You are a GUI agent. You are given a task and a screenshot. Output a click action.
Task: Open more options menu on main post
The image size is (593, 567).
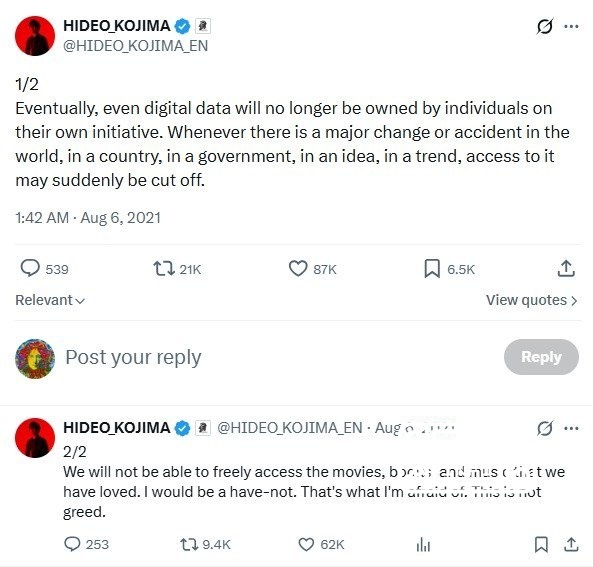[571, 26]
